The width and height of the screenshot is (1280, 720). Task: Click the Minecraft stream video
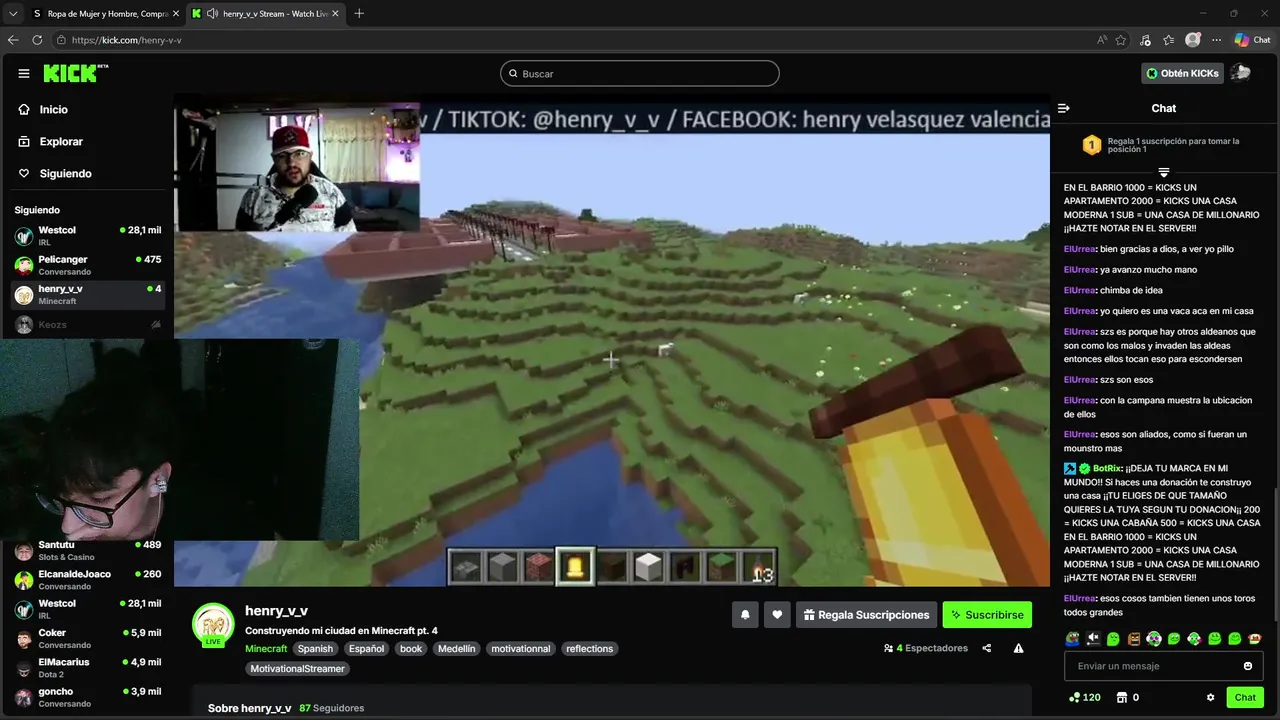[612, 340]
